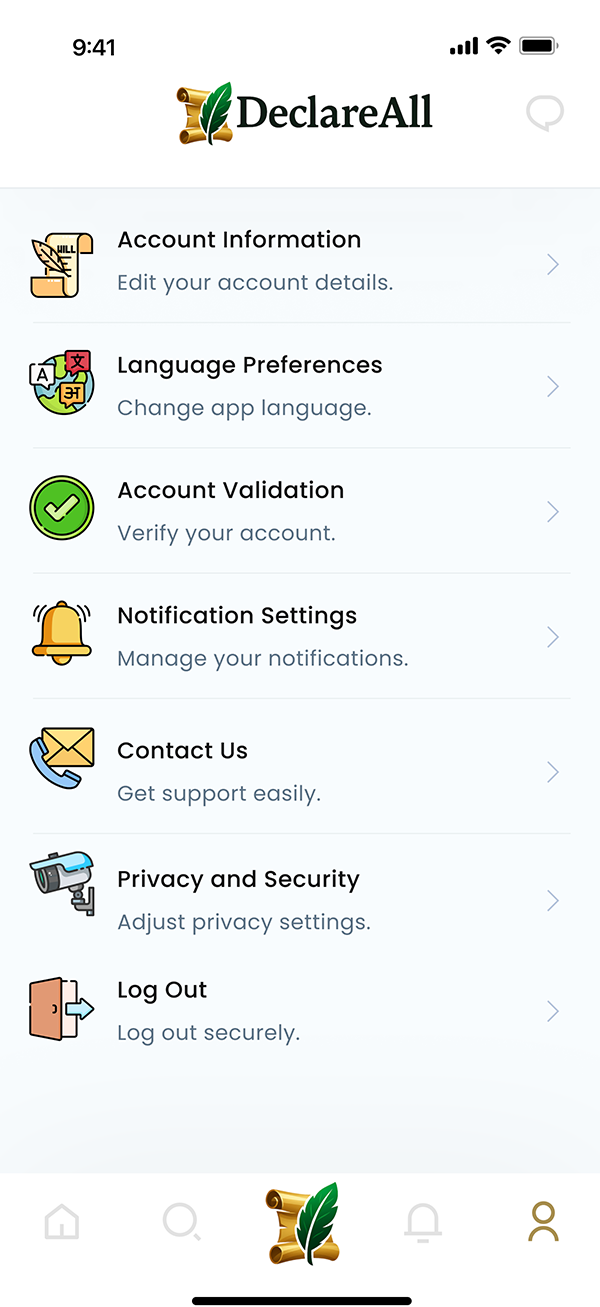Click the envelope and phone contact icon
Viewport: 600px width, 1307px height.
61,758
